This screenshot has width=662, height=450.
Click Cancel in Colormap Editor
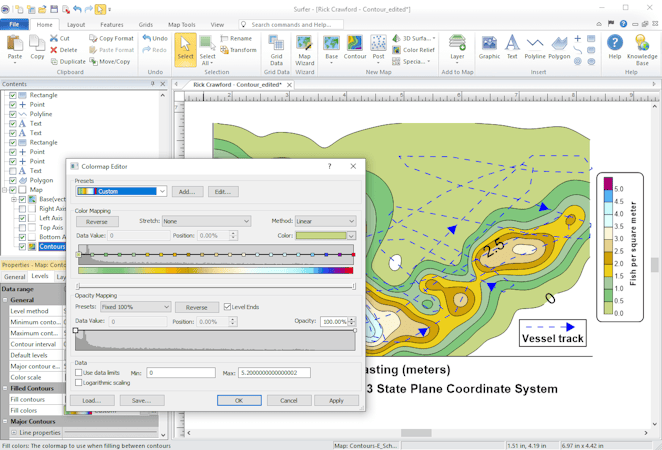(289, 400)
